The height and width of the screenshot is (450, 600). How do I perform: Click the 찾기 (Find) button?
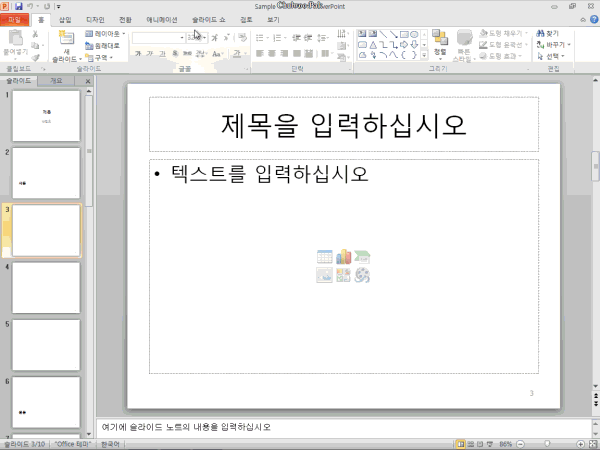click(548, 34)
